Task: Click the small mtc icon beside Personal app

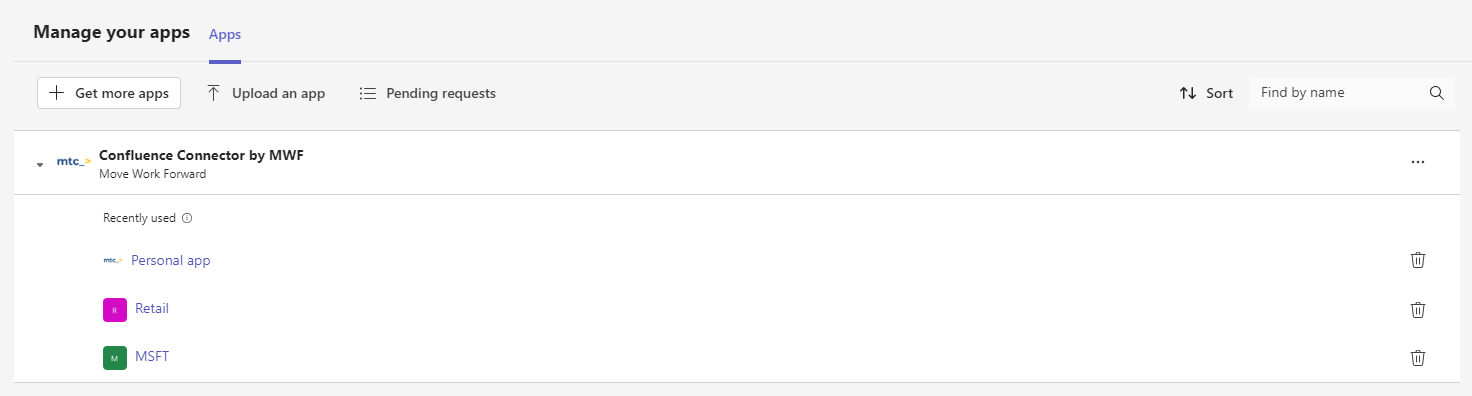Action: click(113, 260)
